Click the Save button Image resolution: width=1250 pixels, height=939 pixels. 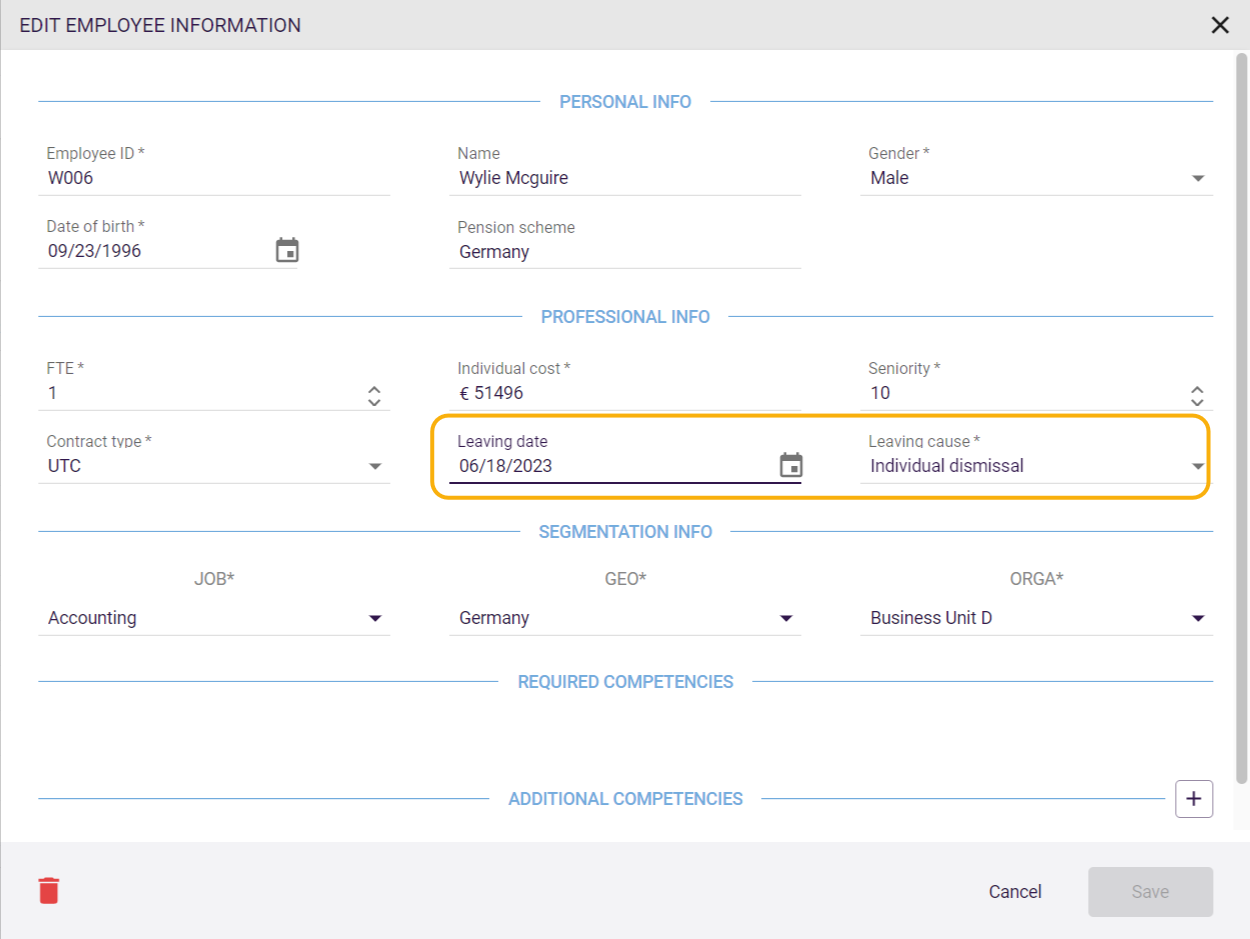click(1150, 891)
